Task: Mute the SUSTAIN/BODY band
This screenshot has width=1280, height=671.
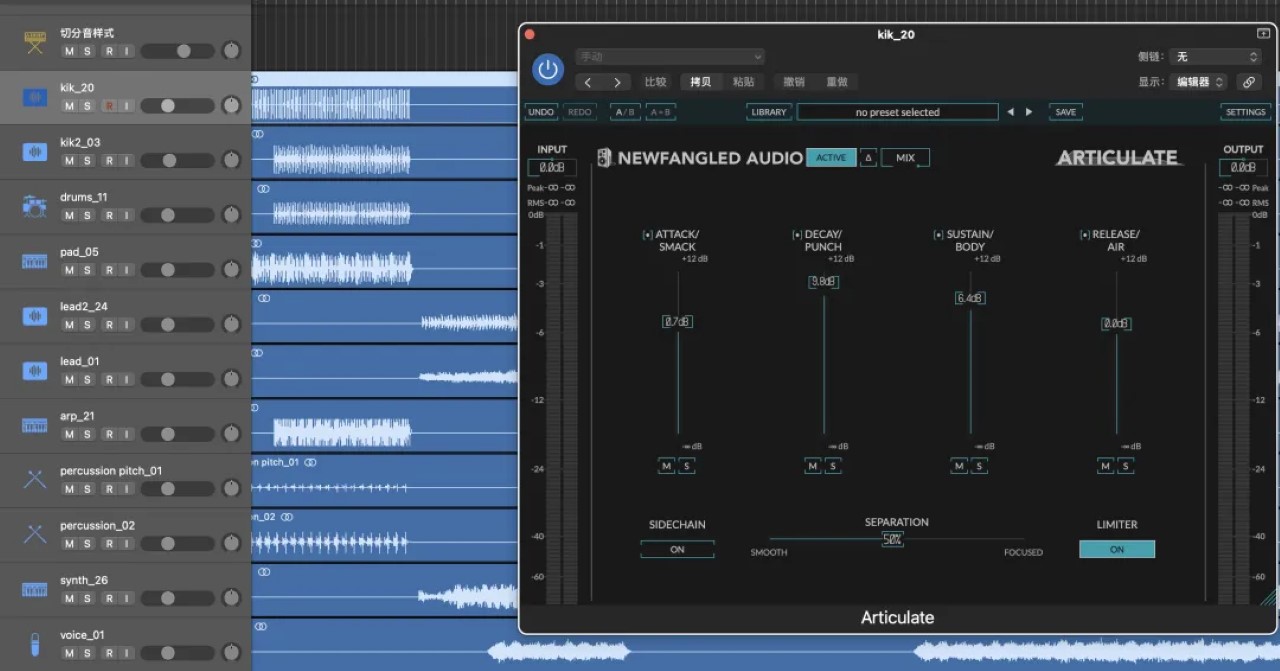Action: 959,466
